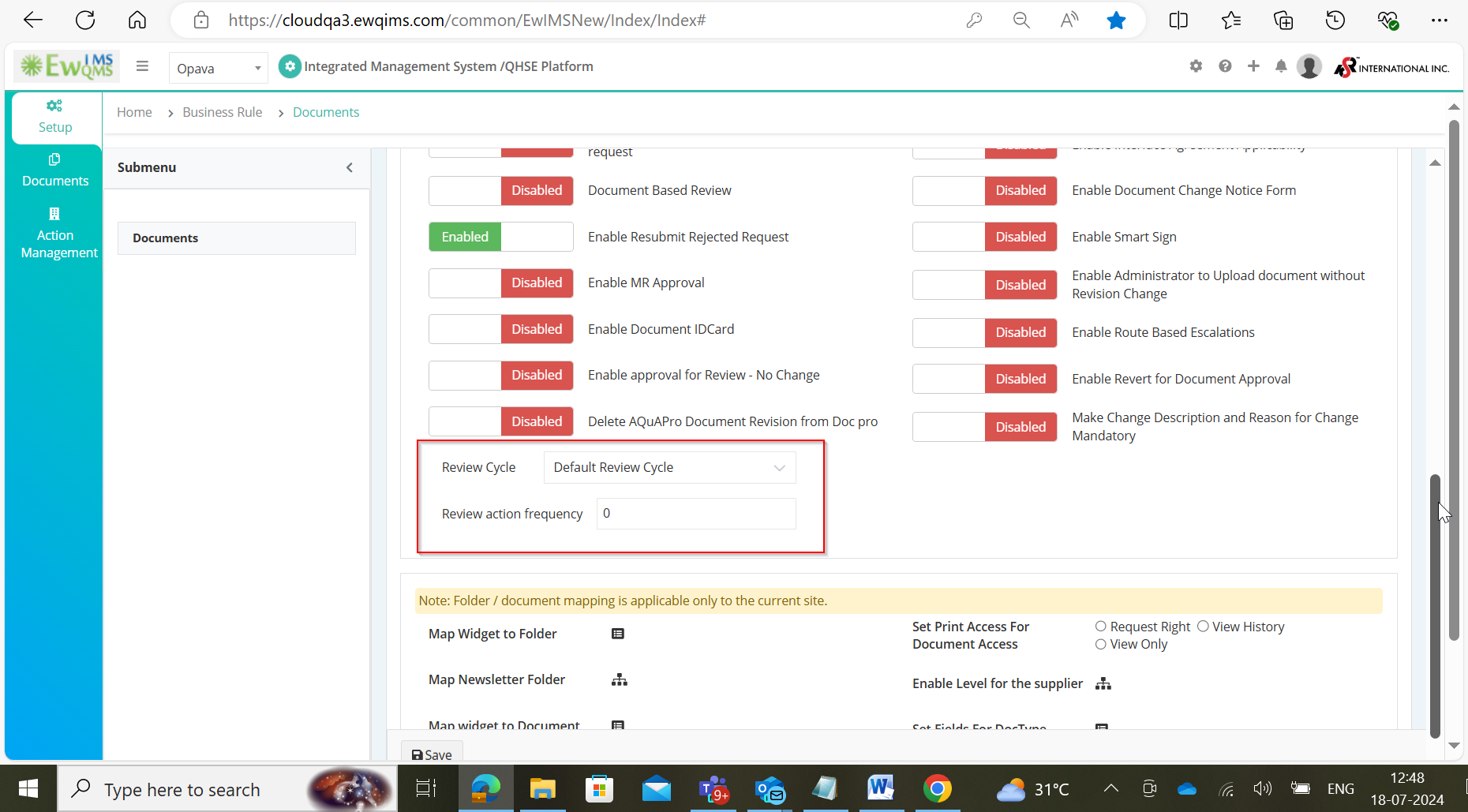Show hidden system tray icons

pos(1110,788)
